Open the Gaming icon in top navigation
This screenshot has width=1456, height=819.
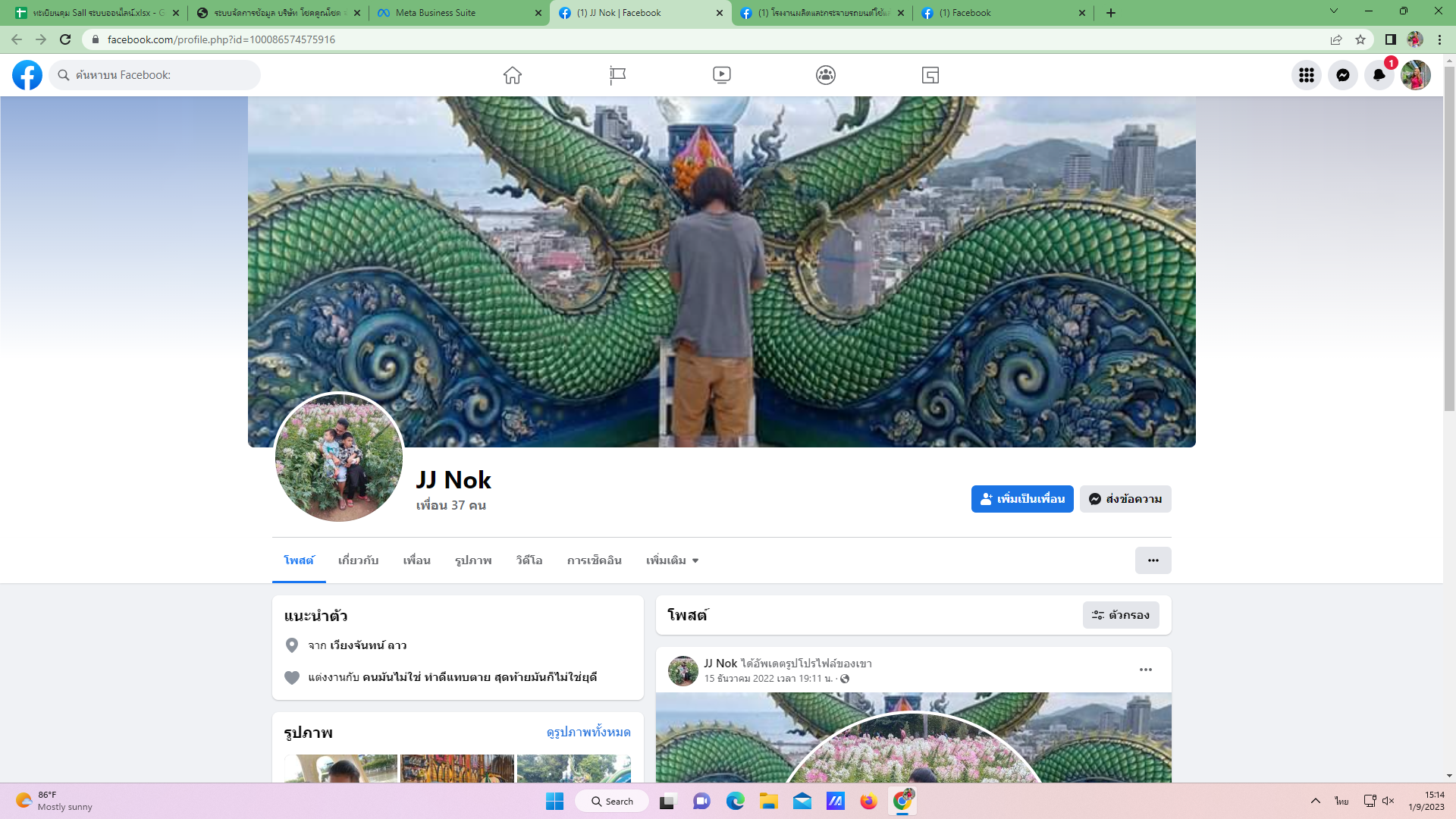(930, 75)
